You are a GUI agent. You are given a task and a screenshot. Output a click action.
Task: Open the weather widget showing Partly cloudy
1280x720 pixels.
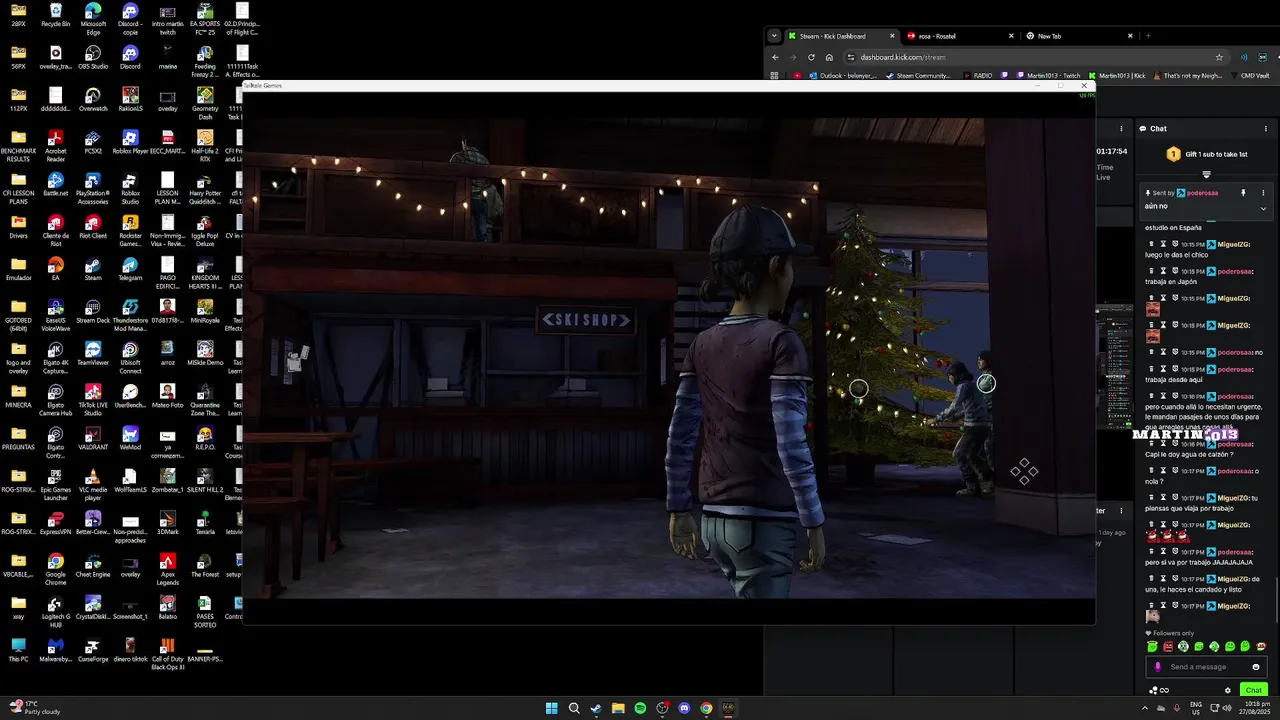point(35,708)
